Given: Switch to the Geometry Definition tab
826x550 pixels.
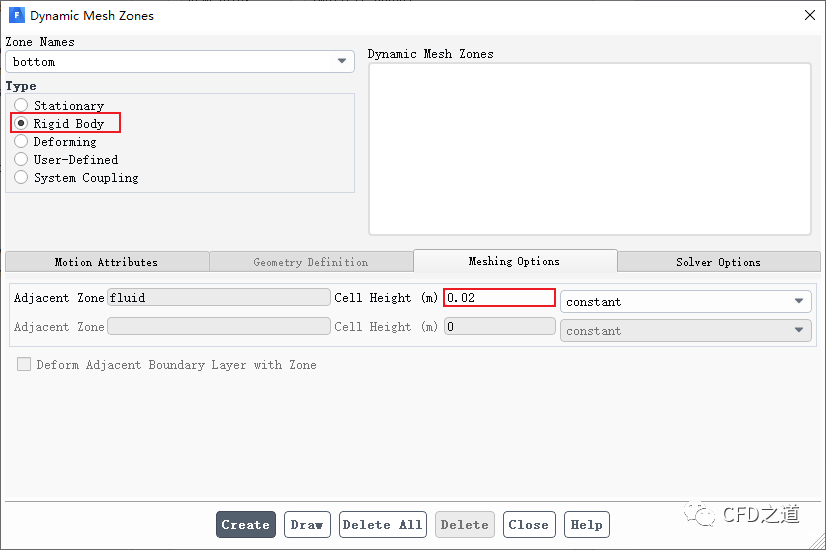Looking at the screenshot, I should click(x=311, y=262).
